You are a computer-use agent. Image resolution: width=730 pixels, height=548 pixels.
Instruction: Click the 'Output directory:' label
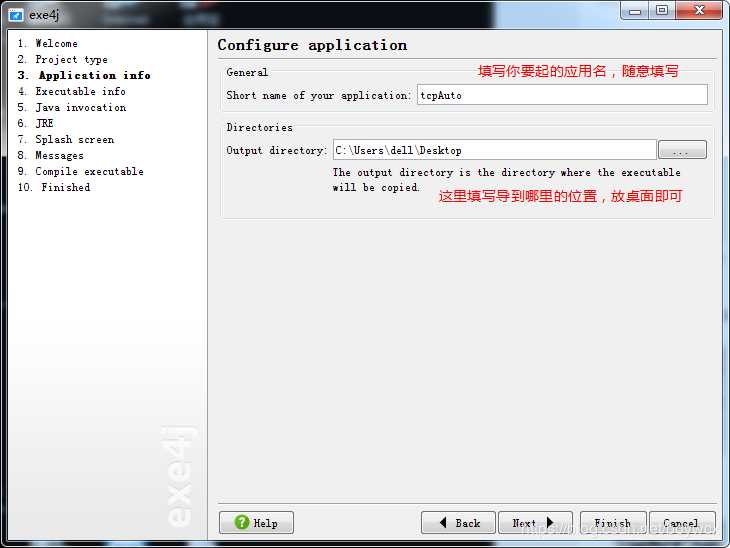click(277, 150)
